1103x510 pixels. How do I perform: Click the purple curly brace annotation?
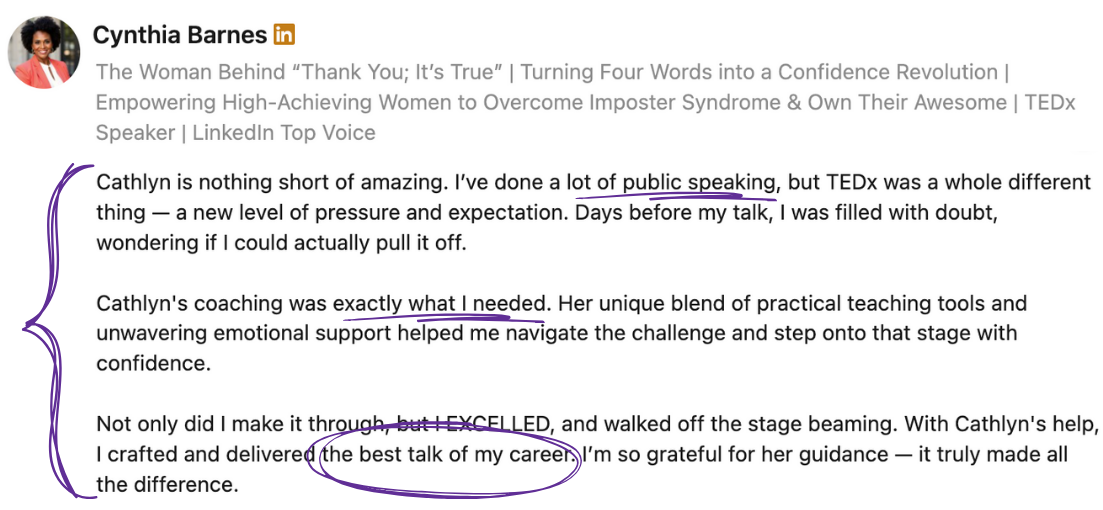pyautogui.click(x=60, y=331)
